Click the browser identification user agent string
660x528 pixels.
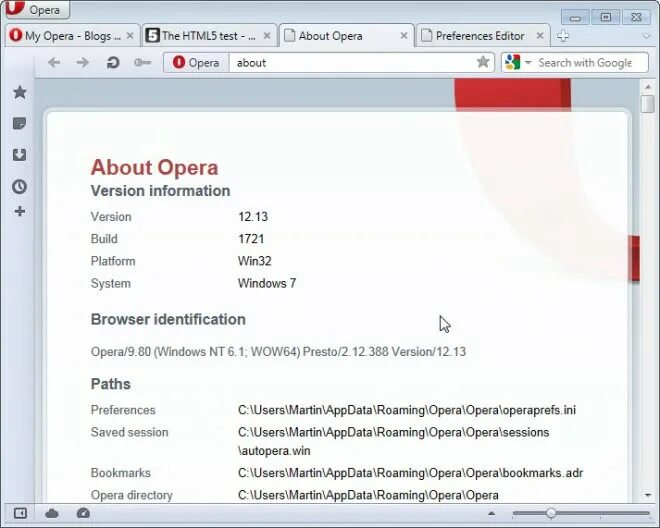[x=278, y=352]
